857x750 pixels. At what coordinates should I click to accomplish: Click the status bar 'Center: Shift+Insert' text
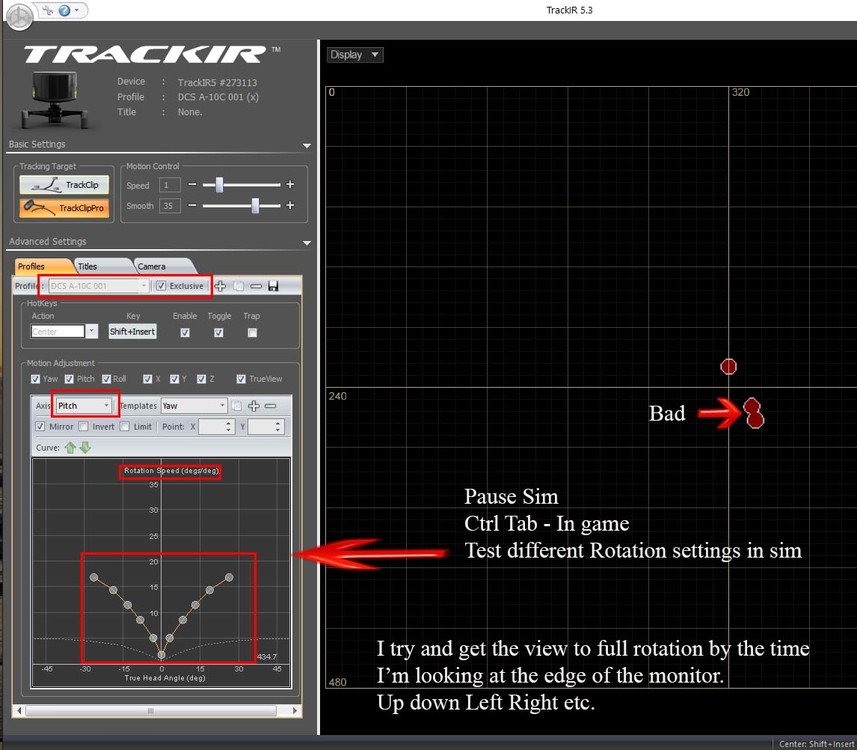[816, 743]
